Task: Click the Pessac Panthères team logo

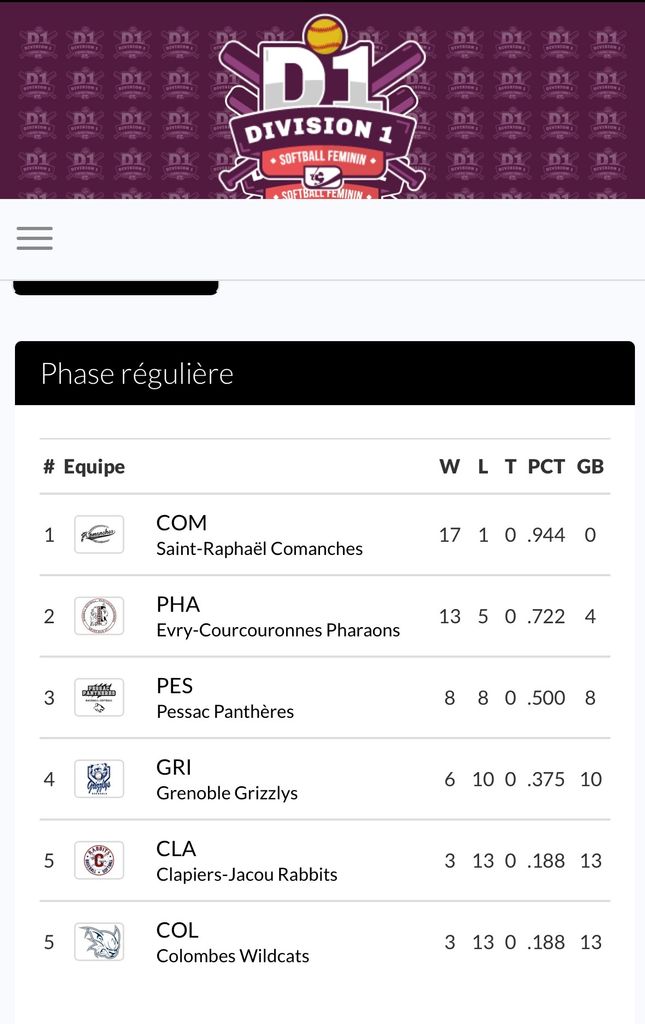Action: tap(99, 698)
